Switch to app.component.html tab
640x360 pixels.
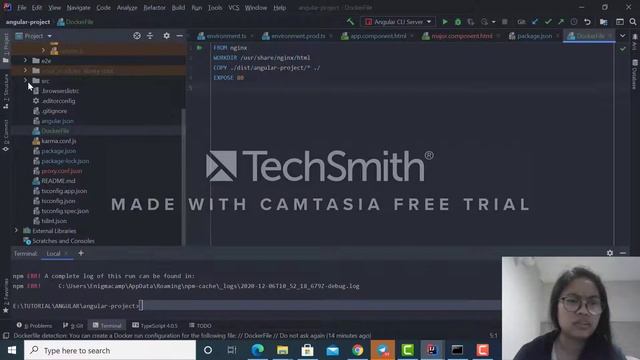tap(378, 36)
